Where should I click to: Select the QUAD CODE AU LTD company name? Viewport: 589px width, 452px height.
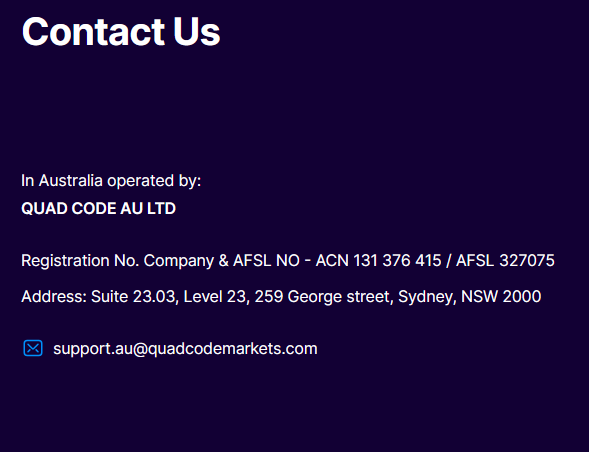(98, 209)
